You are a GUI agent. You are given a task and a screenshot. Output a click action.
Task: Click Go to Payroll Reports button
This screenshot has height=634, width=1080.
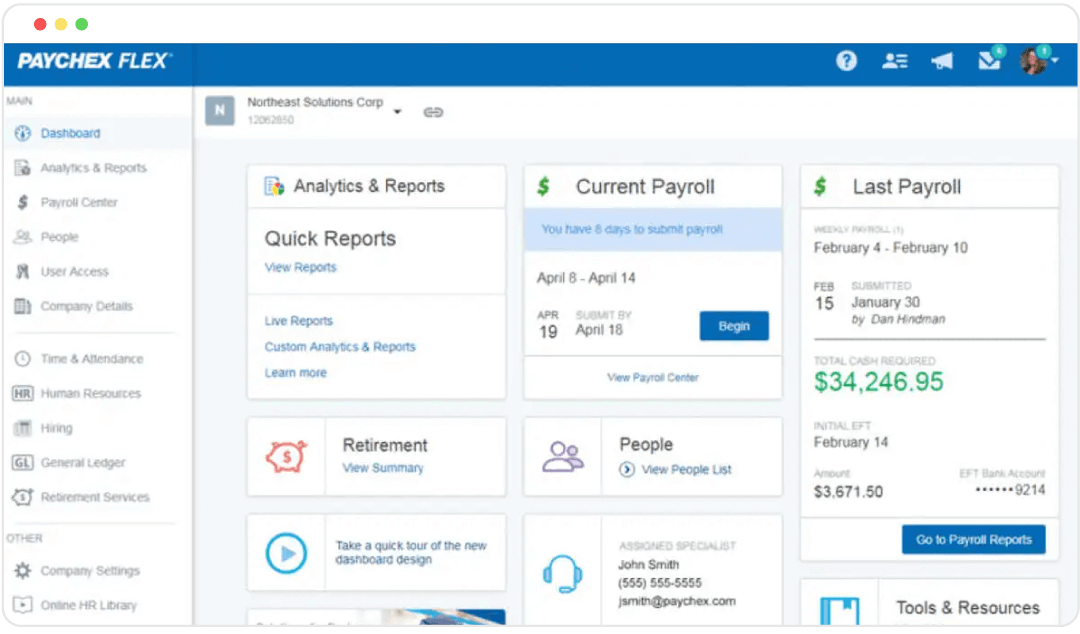coord(973,539)
